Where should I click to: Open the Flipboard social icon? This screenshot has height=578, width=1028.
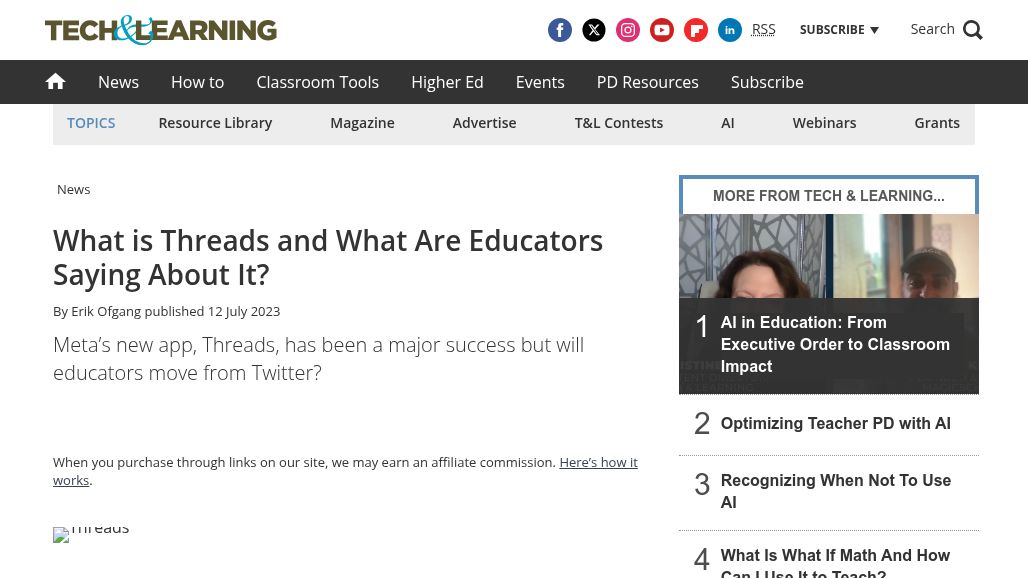[x=696, y=30]
